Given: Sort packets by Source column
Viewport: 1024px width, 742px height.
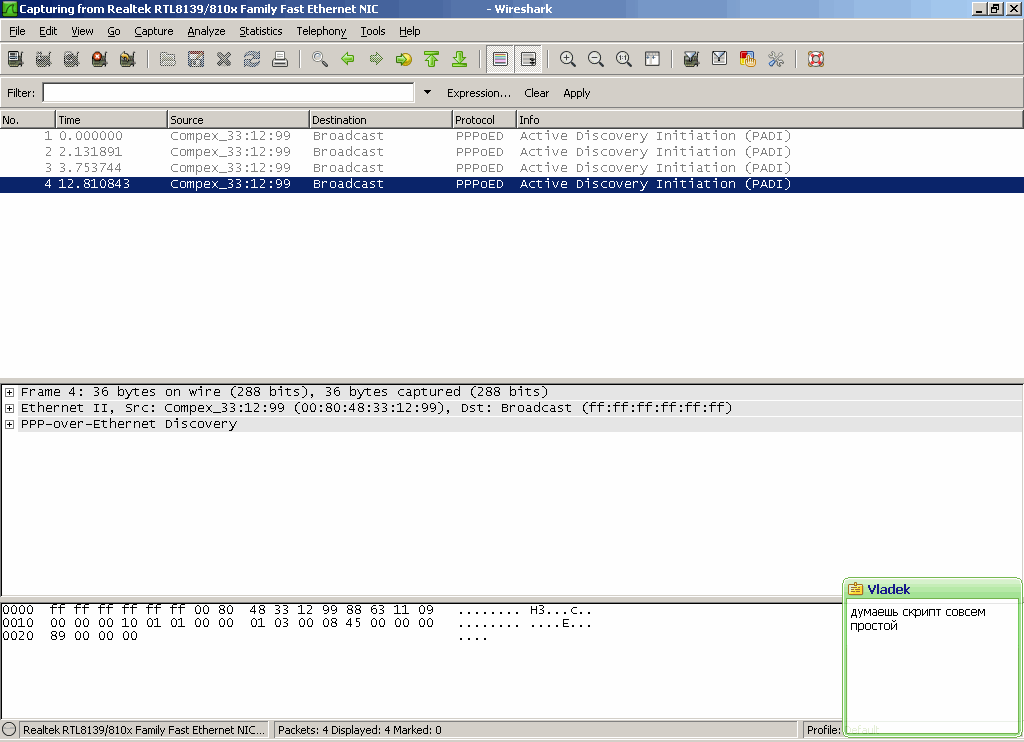Looking at the screenshot, I should 238,120.
